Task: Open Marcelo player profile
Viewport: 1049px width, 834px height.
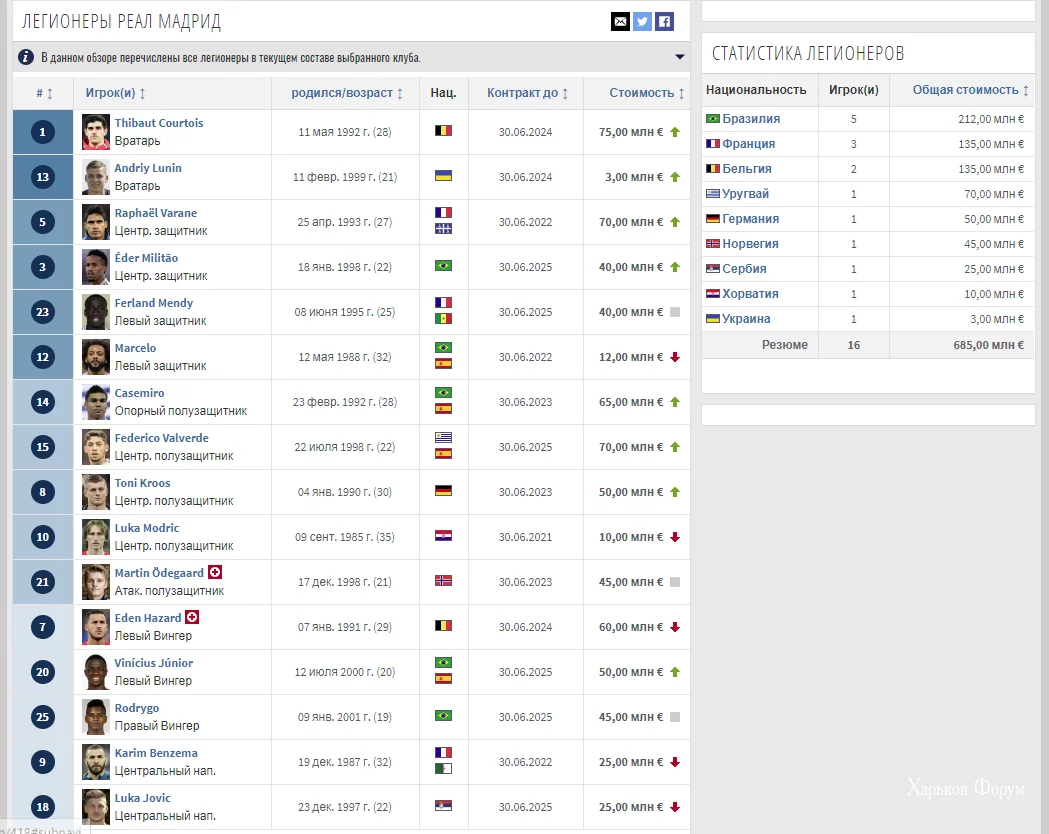Action: pyautogui.click(x=135, y=348)
